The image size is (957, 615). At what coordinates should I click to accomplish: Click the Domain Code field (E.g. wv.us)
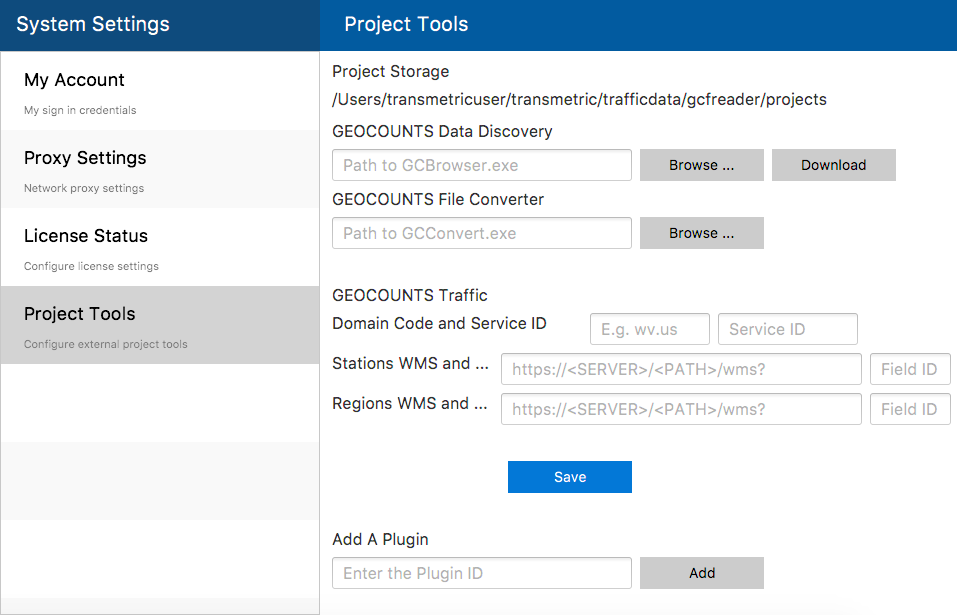point(649,329)
